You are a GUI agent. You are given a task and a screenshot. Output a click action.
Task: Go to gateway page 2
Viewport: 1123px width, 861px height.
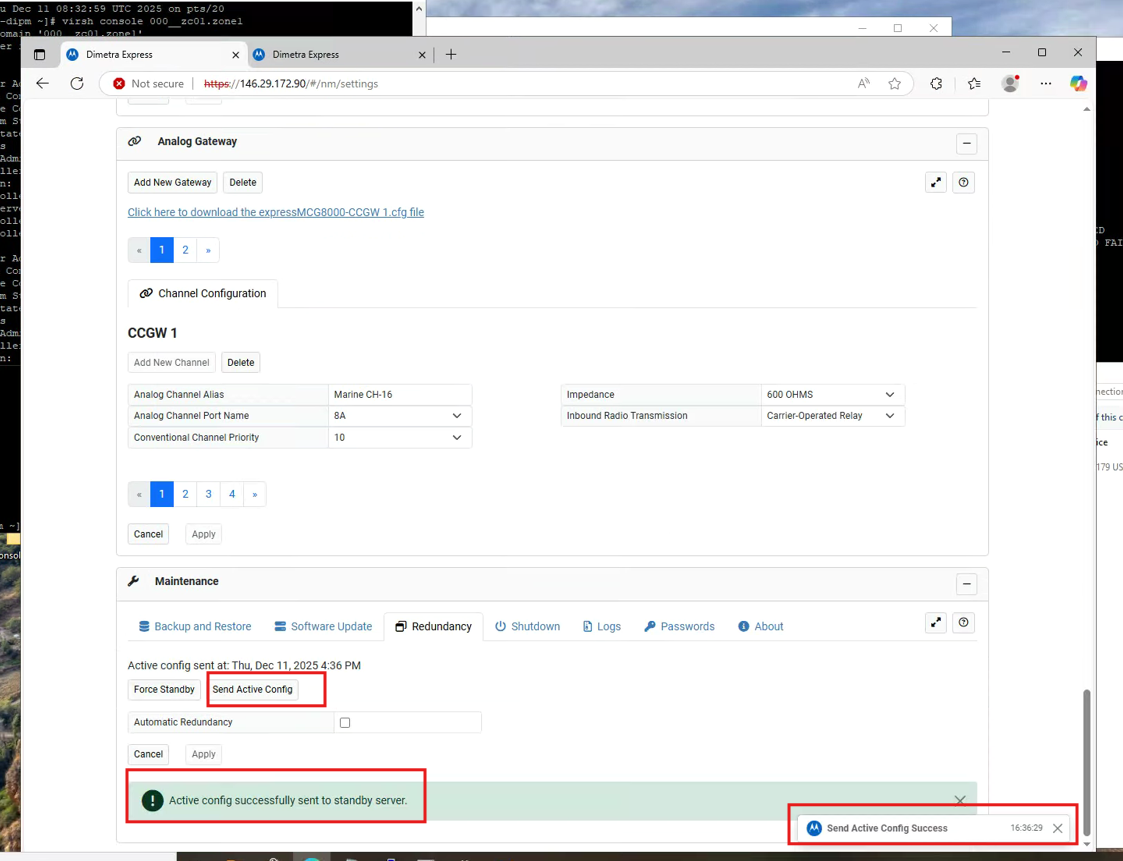tap(185, 250)
